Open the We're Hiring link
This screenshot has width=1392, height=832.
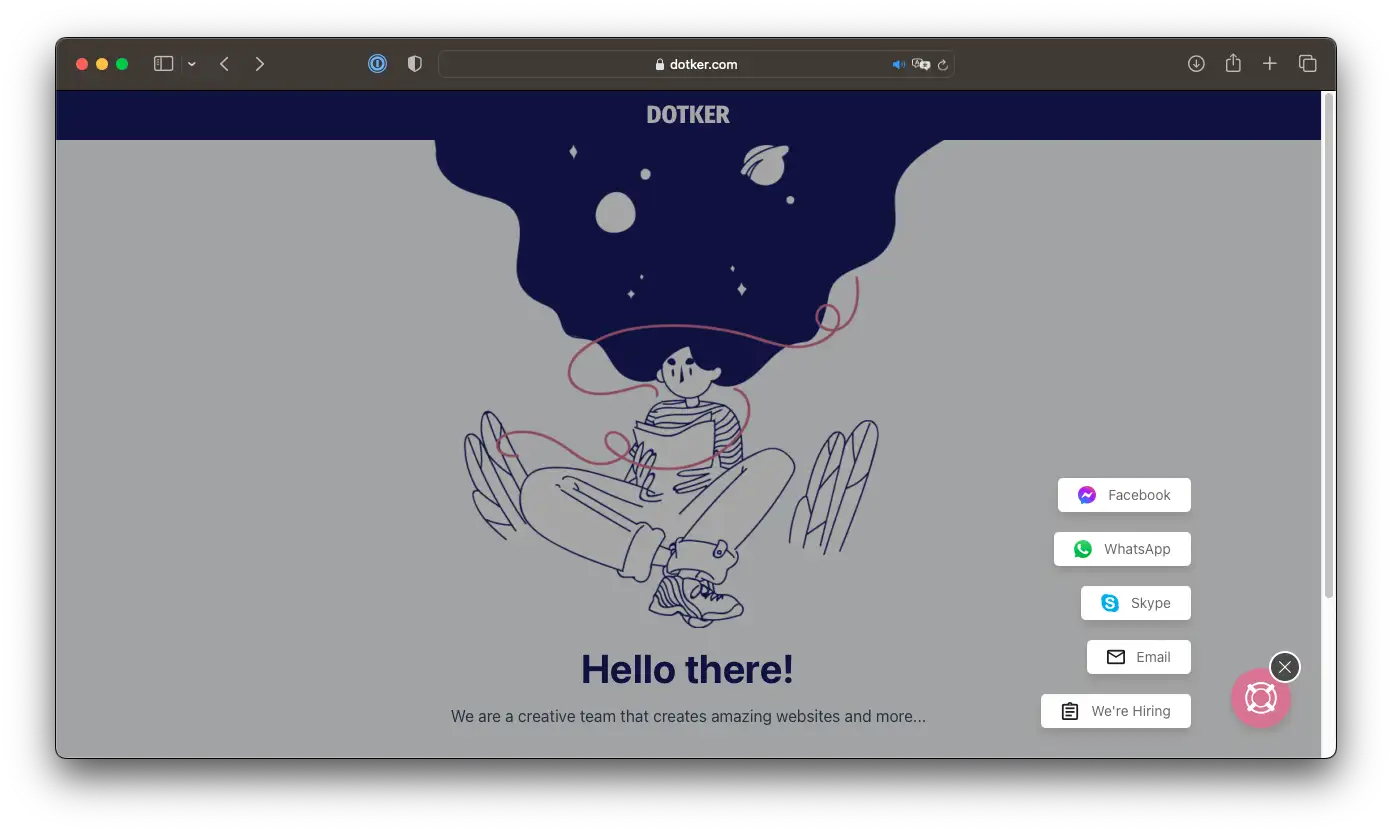[x=1116, y=711]
